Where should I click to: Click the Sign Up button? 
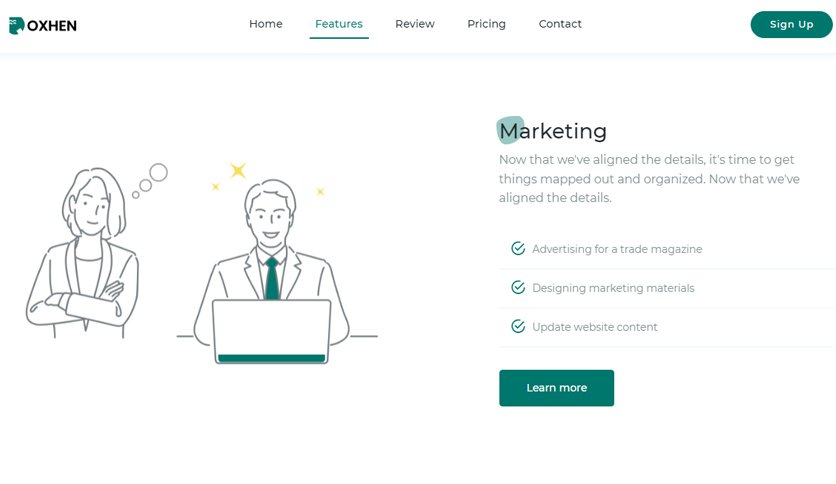[791, 25]
